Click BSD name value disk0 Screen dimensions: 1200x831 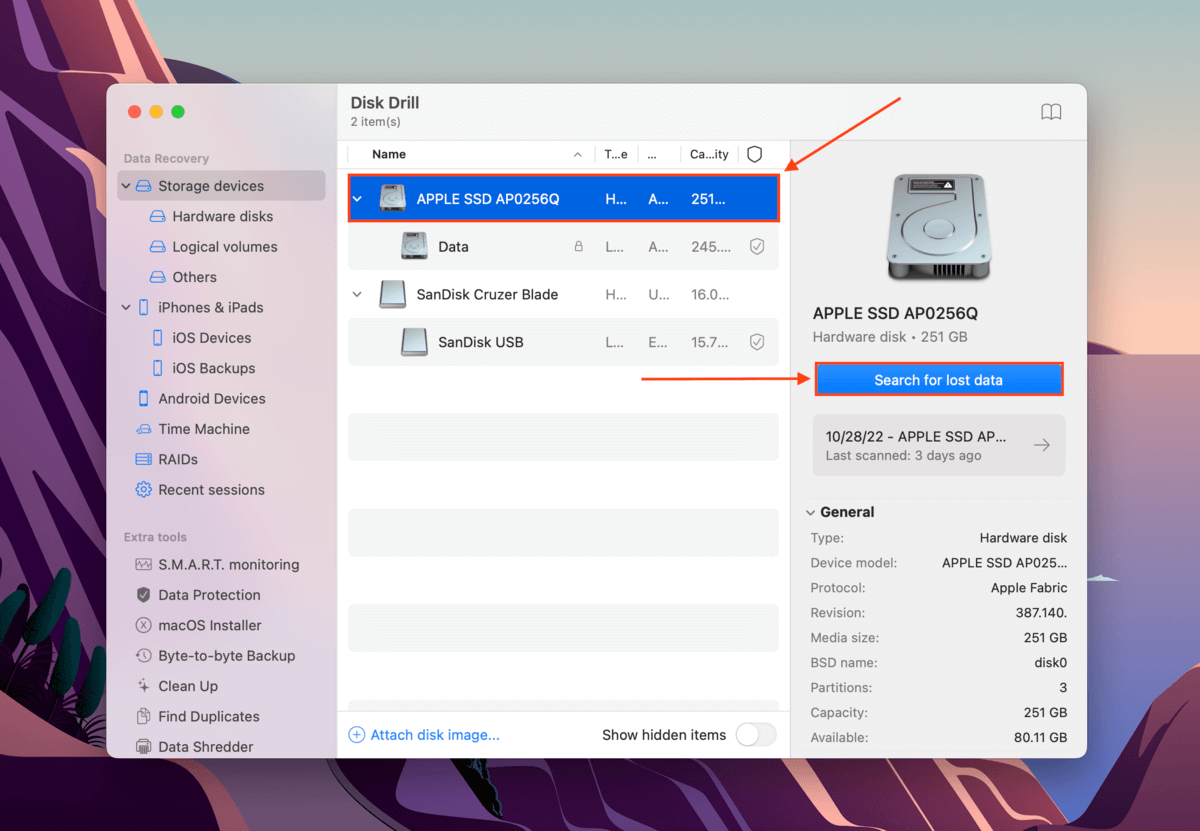click(1050, 663)
